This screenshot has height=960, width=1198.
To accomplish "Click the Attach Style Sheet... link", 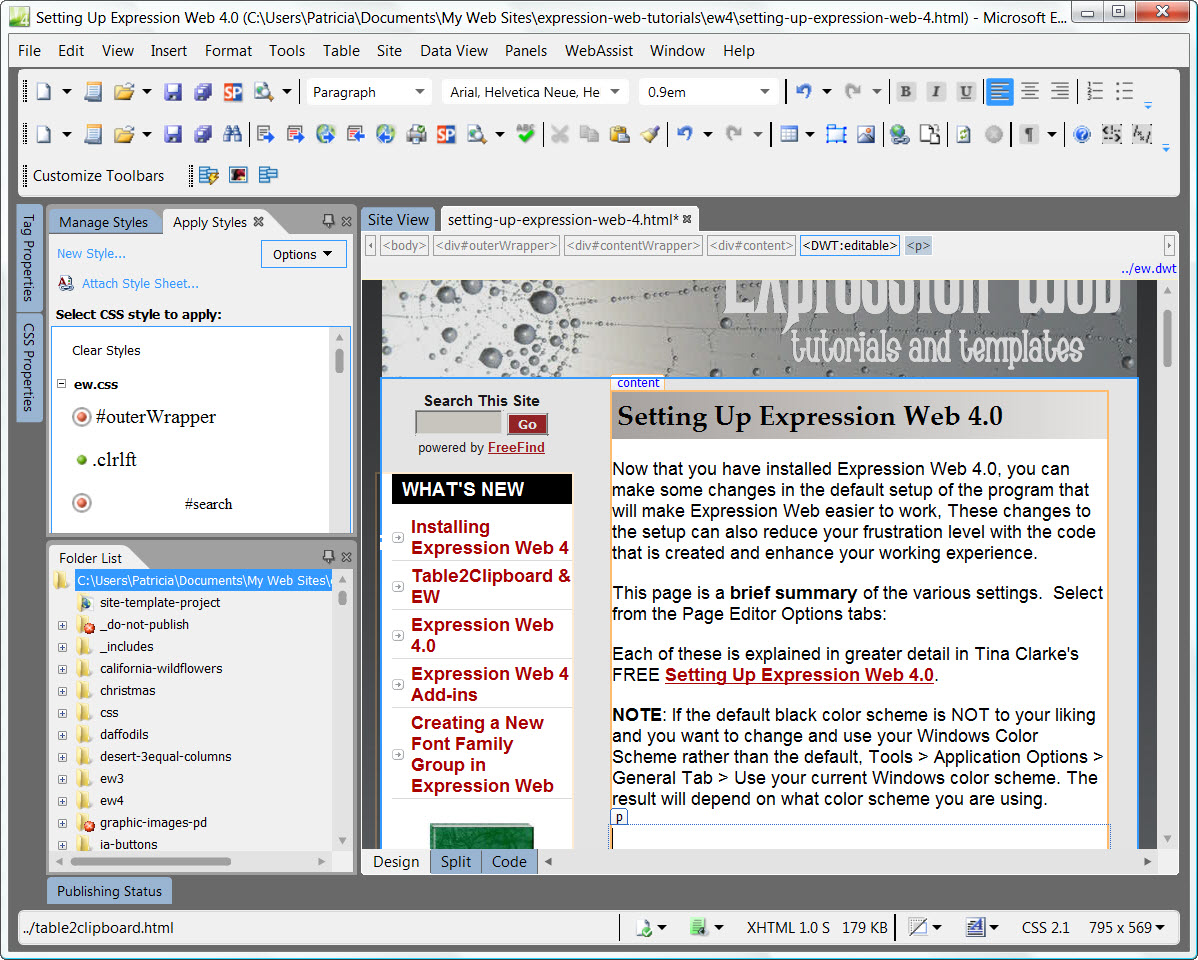I will coord(140,284).
